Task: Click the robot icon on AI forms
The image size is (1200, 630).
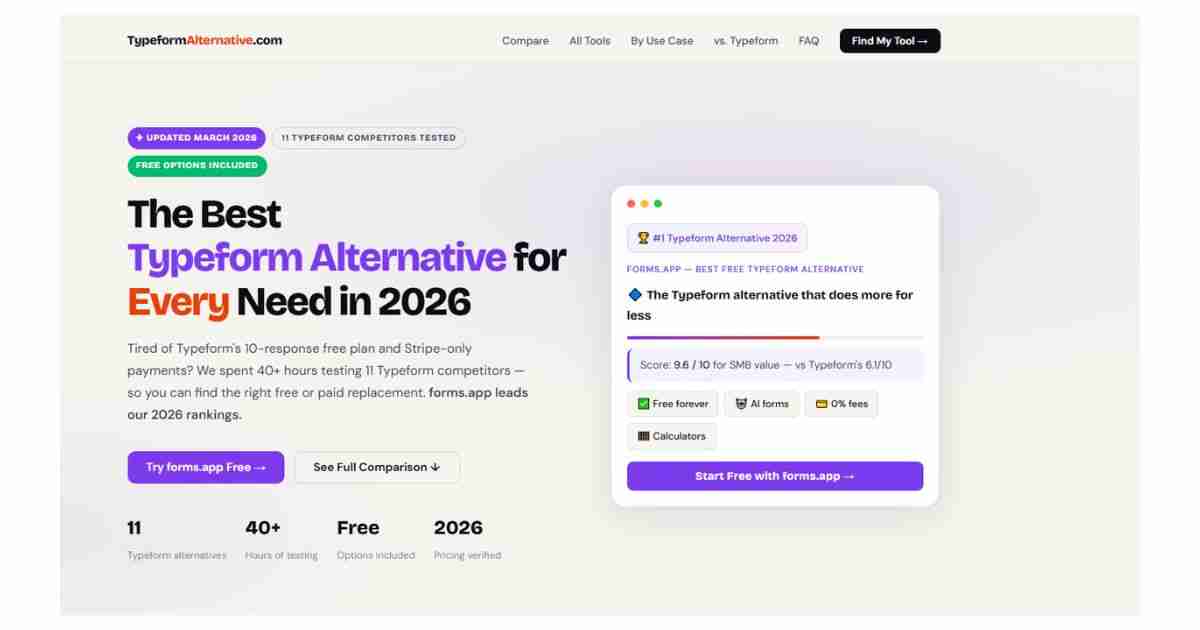Action: click(x=741, y=404)
